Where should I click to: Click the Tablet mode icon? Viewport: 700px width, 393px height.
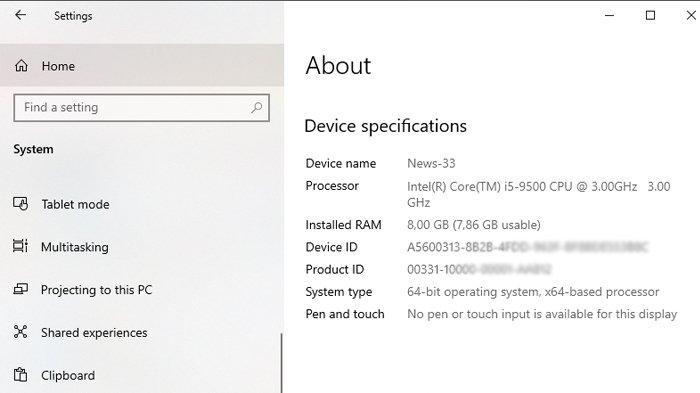tap(21, 204)
